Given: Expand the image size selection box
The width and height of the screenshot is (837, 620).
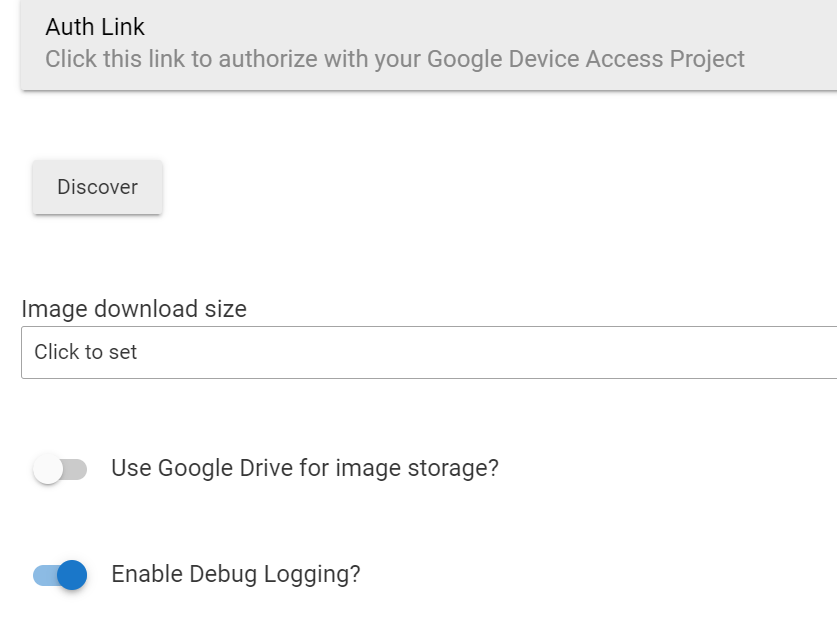Looking at the screenshot, I should click(429, 352).
